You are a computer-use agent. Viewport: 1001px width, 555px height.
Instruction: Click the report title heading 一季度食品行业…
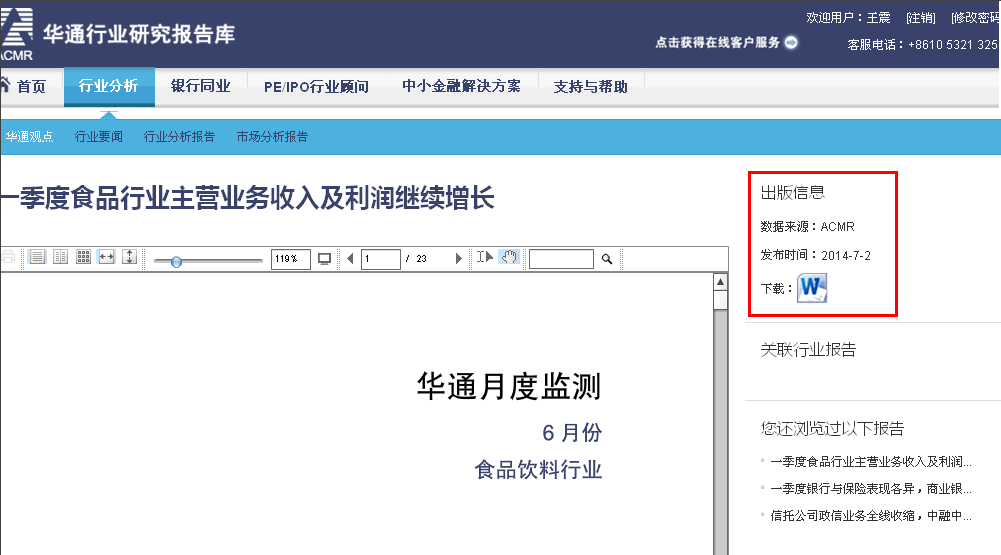click(248, 198)
